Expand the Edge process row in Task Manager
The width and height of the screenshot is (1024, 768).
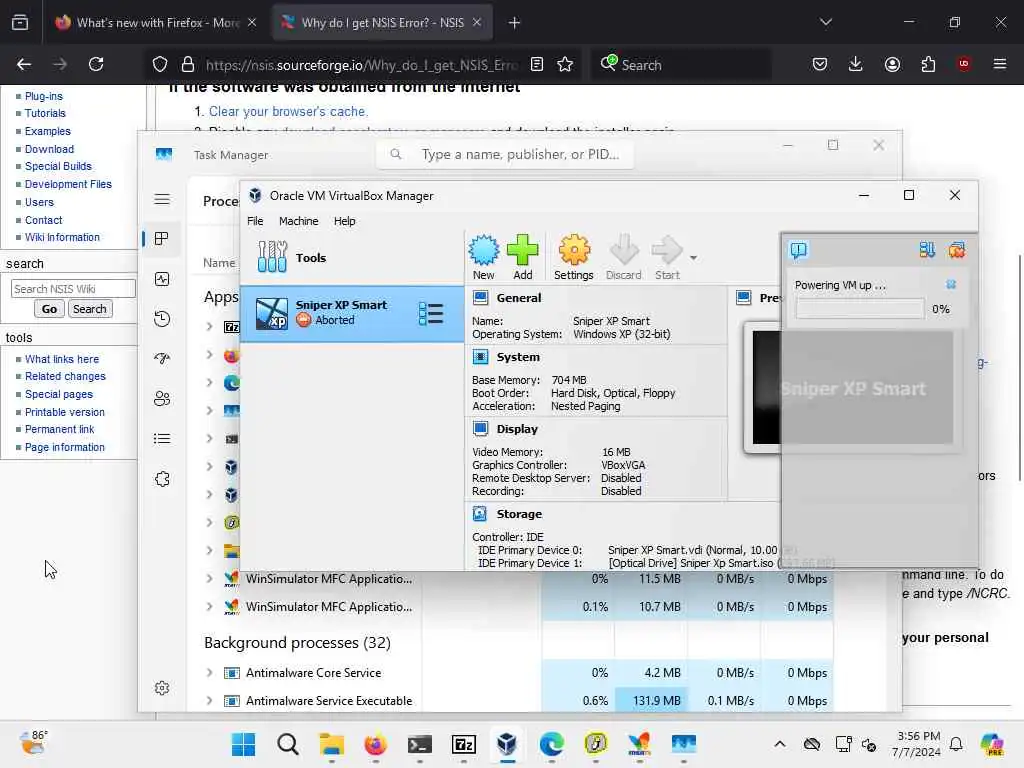click(x=209, y=382)
